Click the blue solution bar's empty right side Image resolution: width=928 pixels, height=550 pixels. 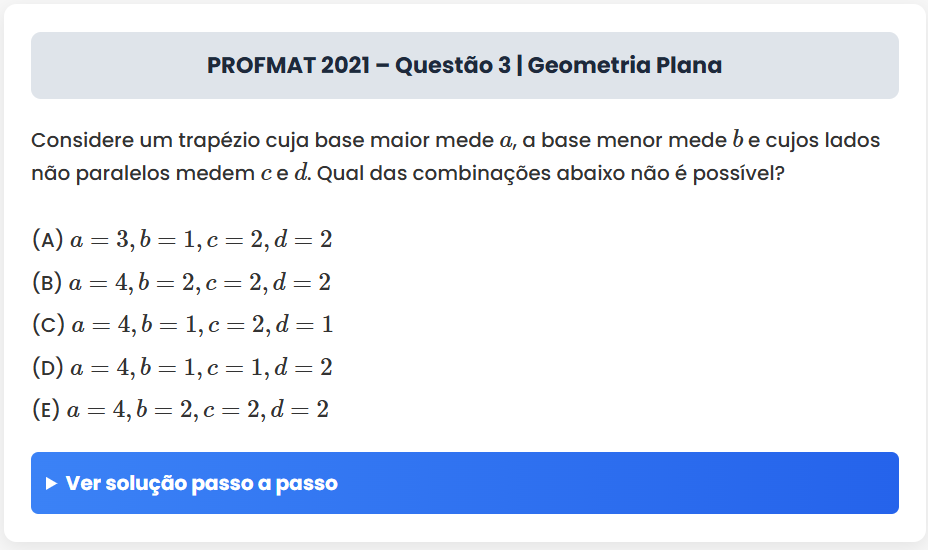(x=700, y=484)
